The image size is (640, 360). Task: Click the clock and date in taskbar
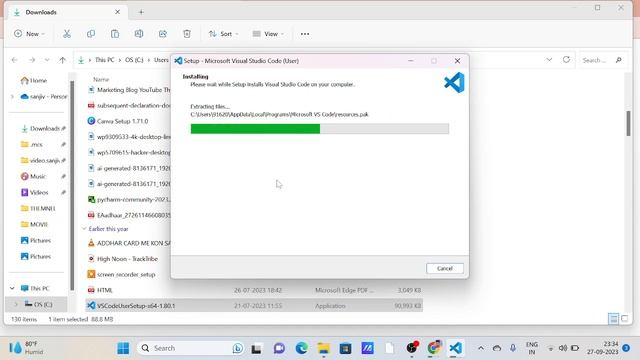[x=603, y=348]
